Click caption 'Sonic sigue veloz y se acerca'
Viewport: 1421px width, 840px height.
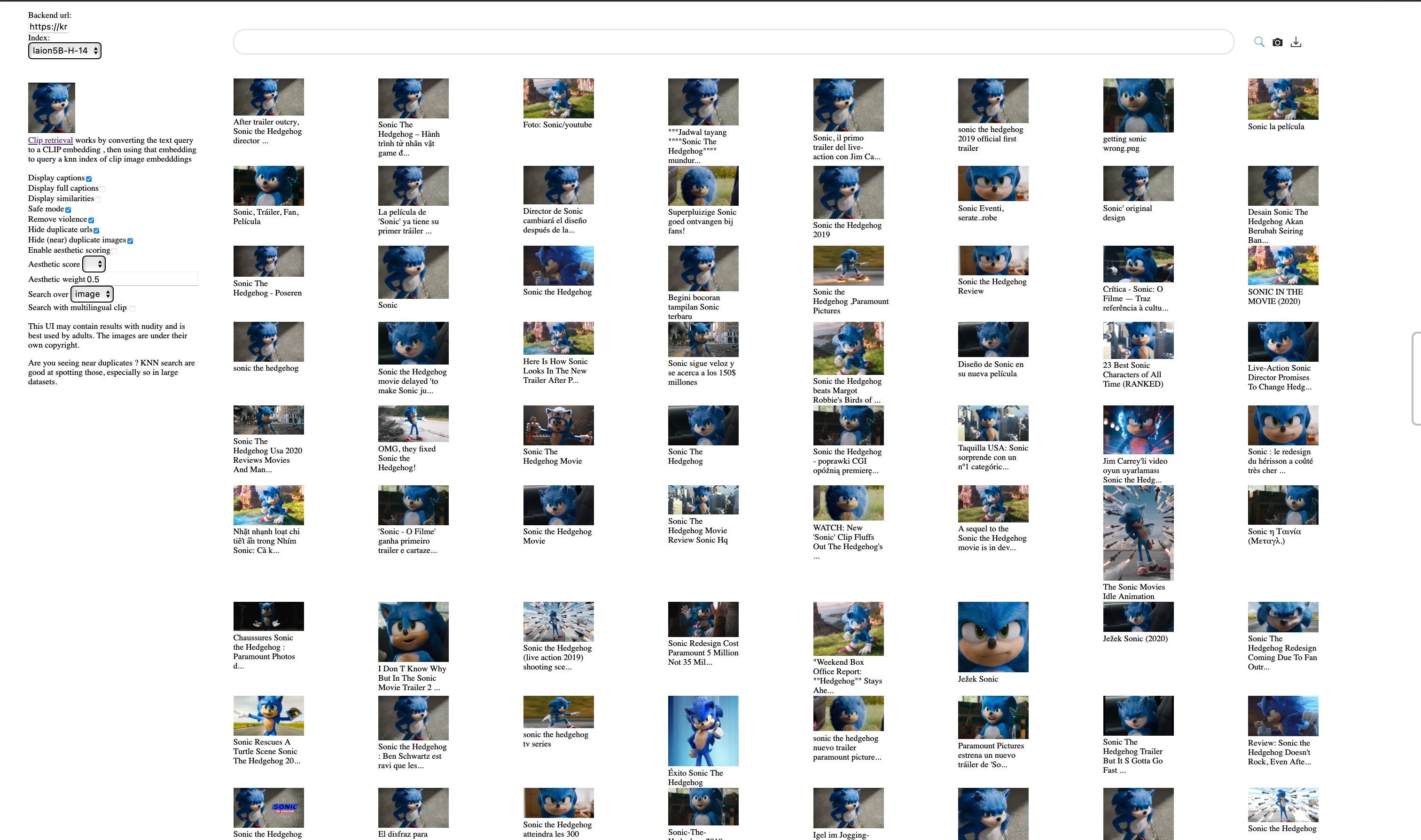pos(702,373)
